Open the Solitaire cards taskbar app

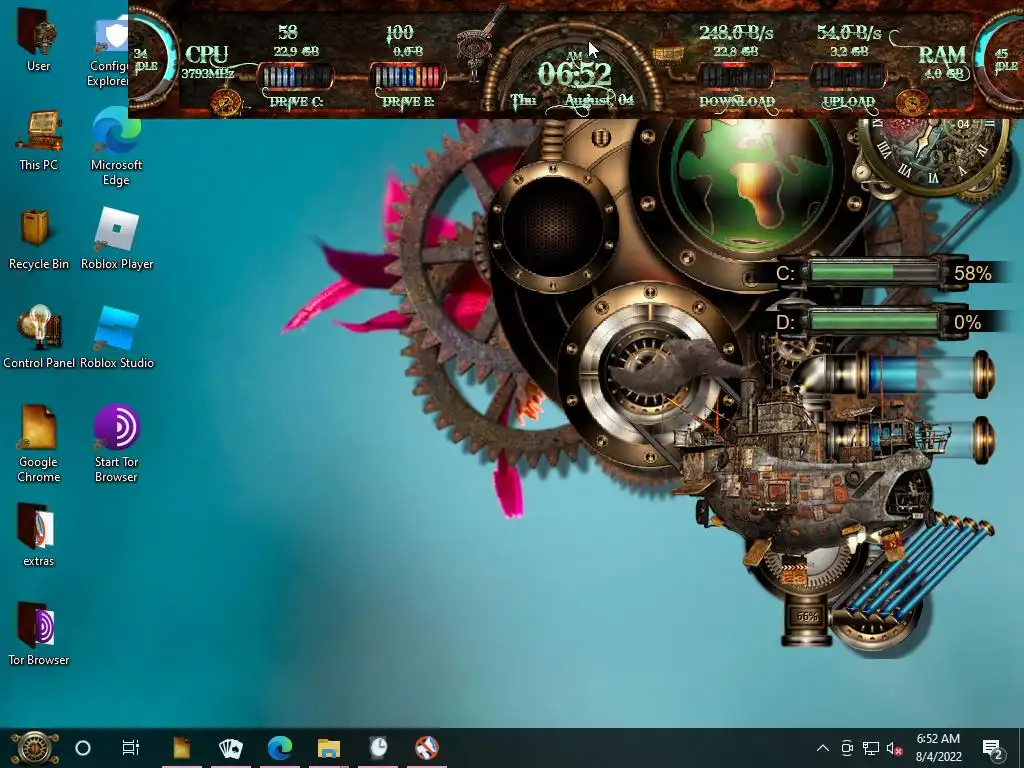click(231, 748)
